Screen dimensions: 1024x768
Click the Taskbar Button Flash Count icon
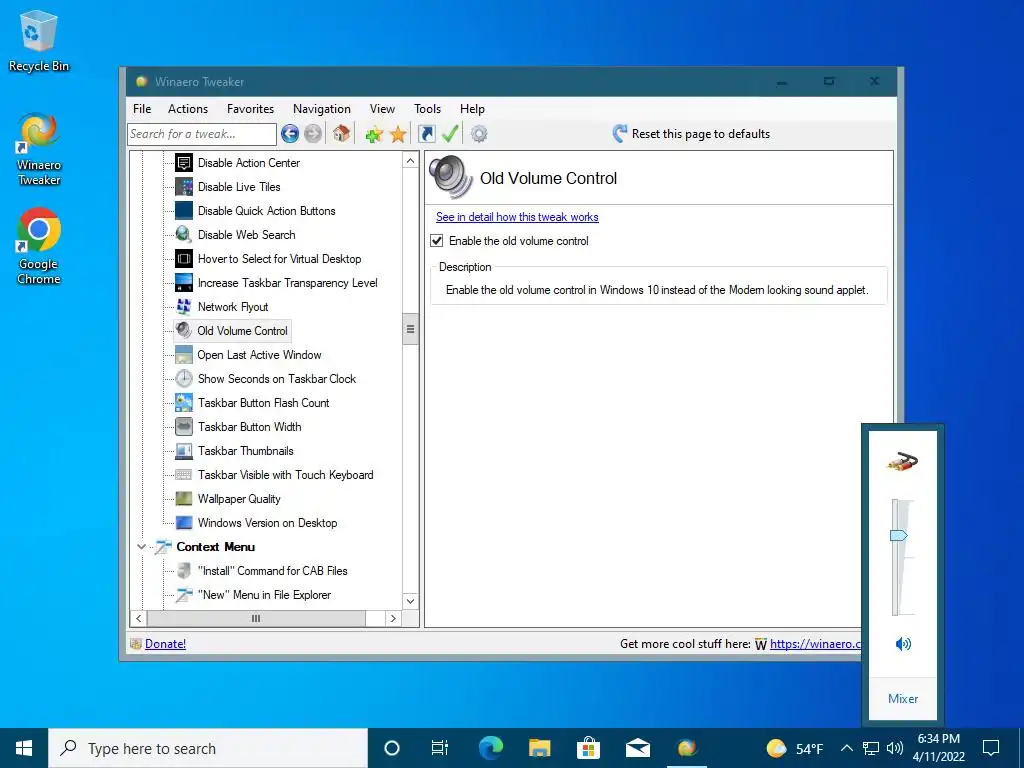pos(184,403)
